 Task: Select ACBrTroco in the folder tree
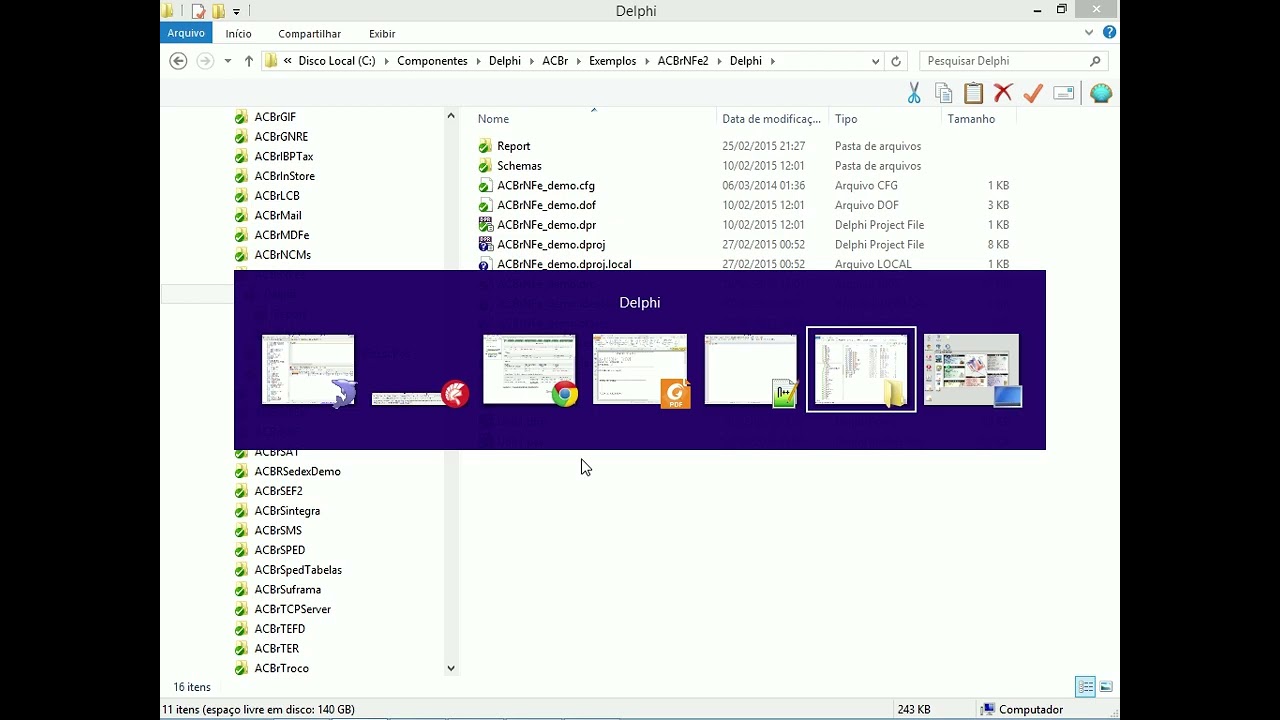[281, 668]
